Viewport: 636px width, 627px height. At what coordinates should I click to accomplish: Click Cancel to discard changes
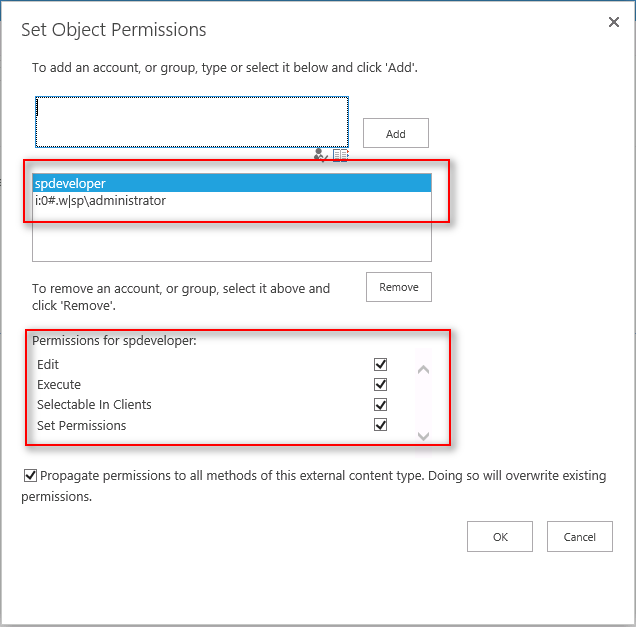[x=580, y=537]
